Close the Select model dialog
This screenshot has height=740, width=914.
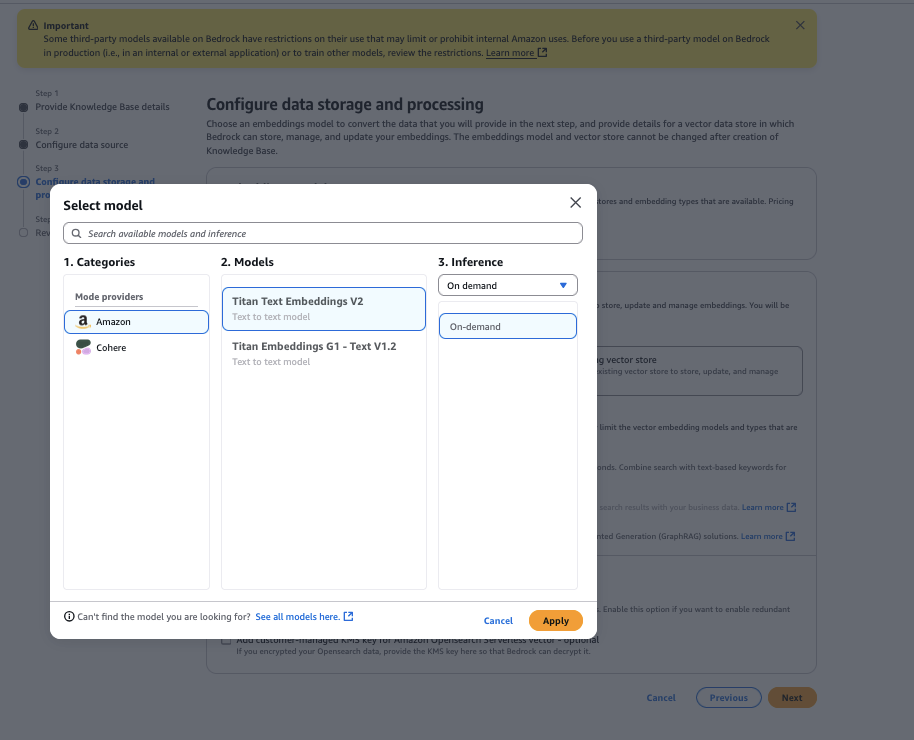[575, 203]
